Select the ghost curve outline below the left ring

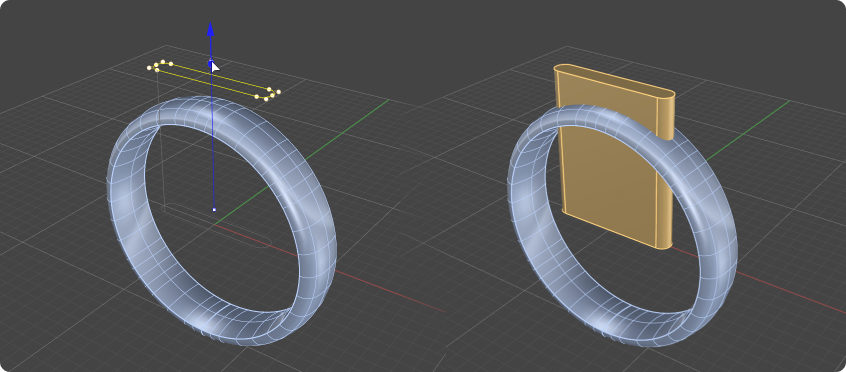pyautogui.click(x=216, y=225)
